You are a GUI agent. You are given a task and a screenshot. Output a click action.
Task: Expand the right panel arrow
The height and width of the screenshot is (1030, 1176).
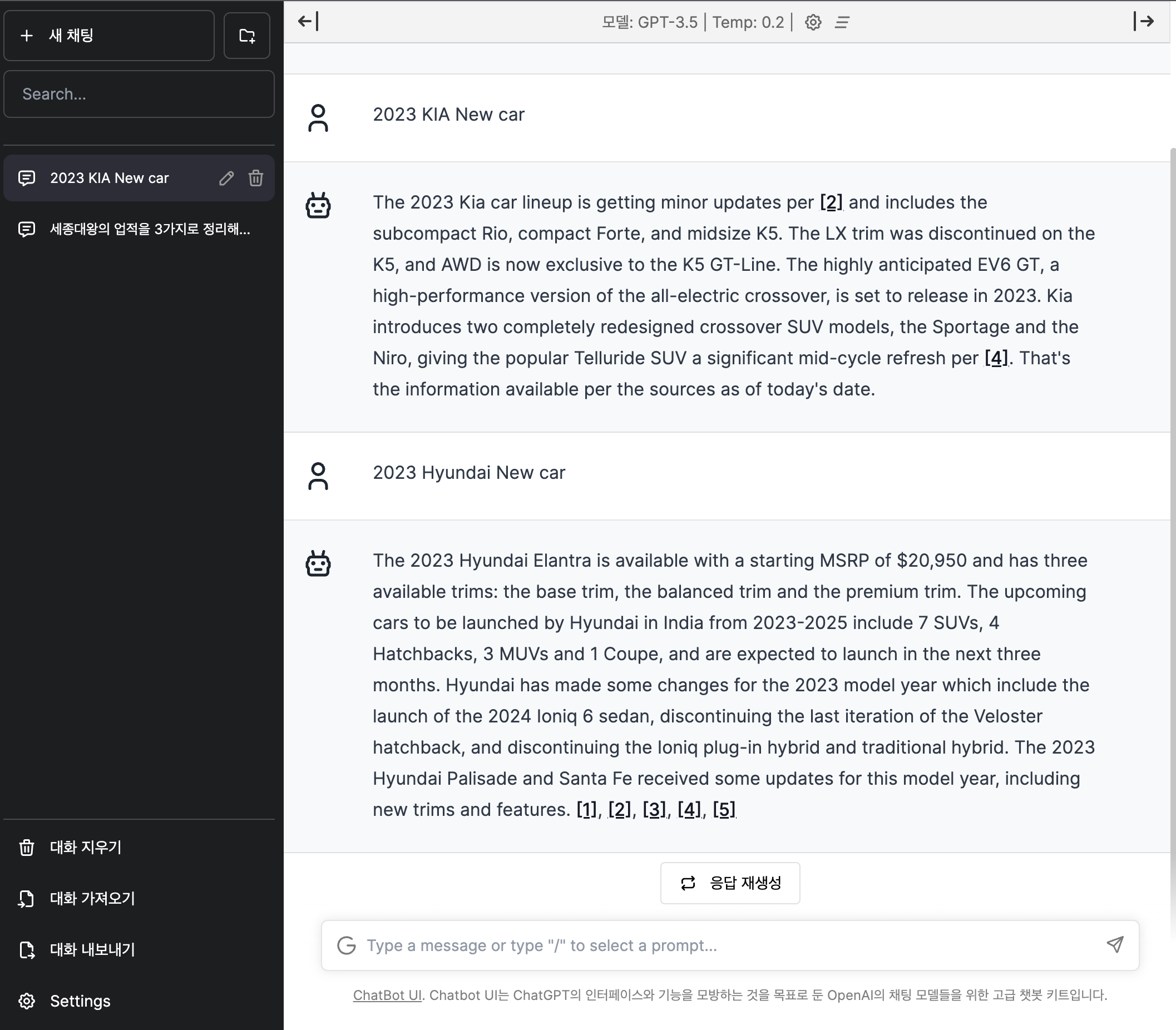(x=1146, y=21)
